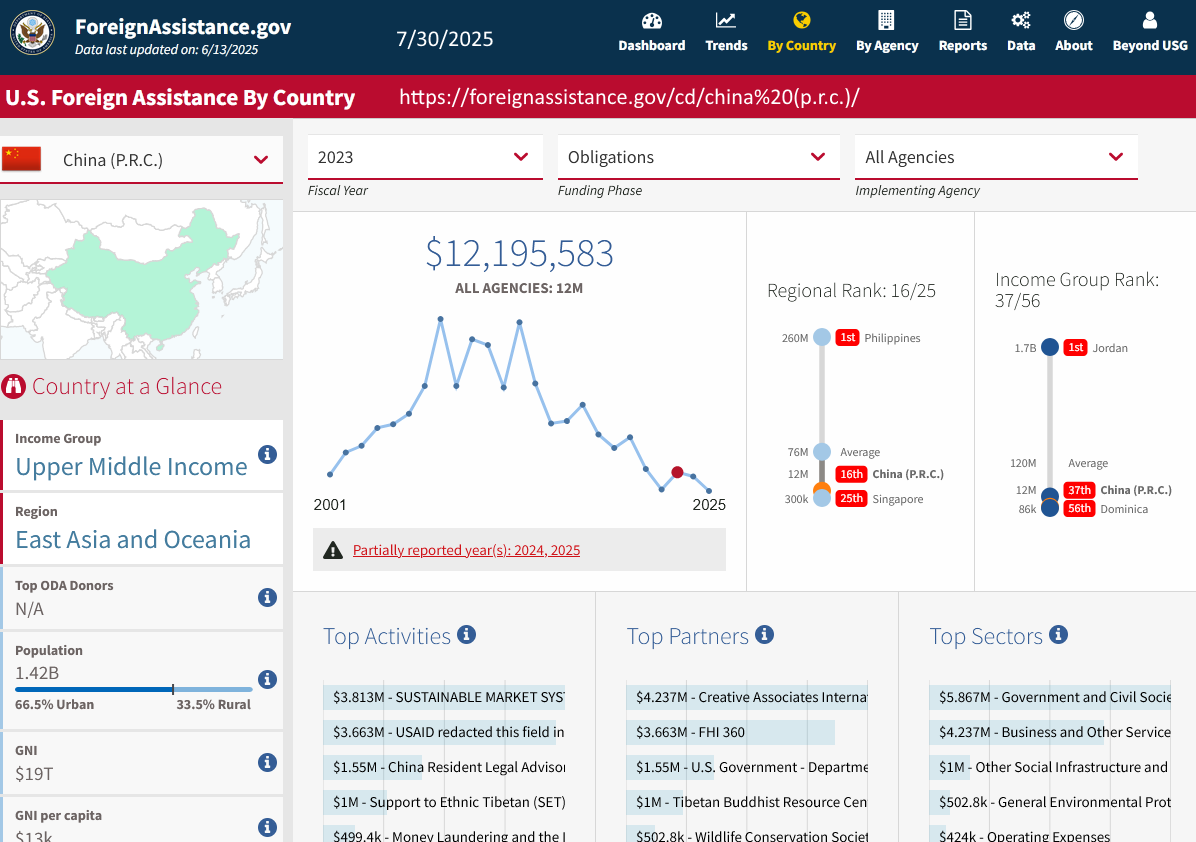Click the China (P.R.C.) 37th income rank badge
The height and width of the screenshot is (842, 1196).
click(x=1079, y=490)
